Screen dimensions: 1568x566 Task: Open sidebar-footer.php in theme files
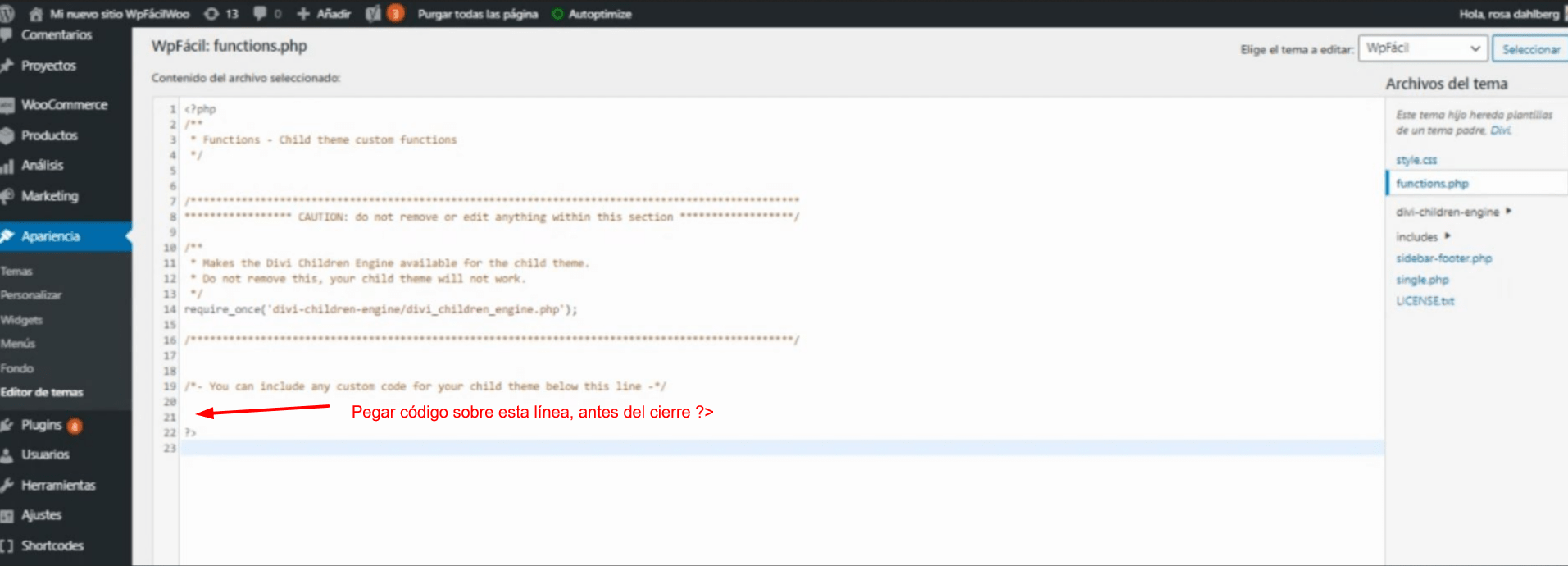1443,258
